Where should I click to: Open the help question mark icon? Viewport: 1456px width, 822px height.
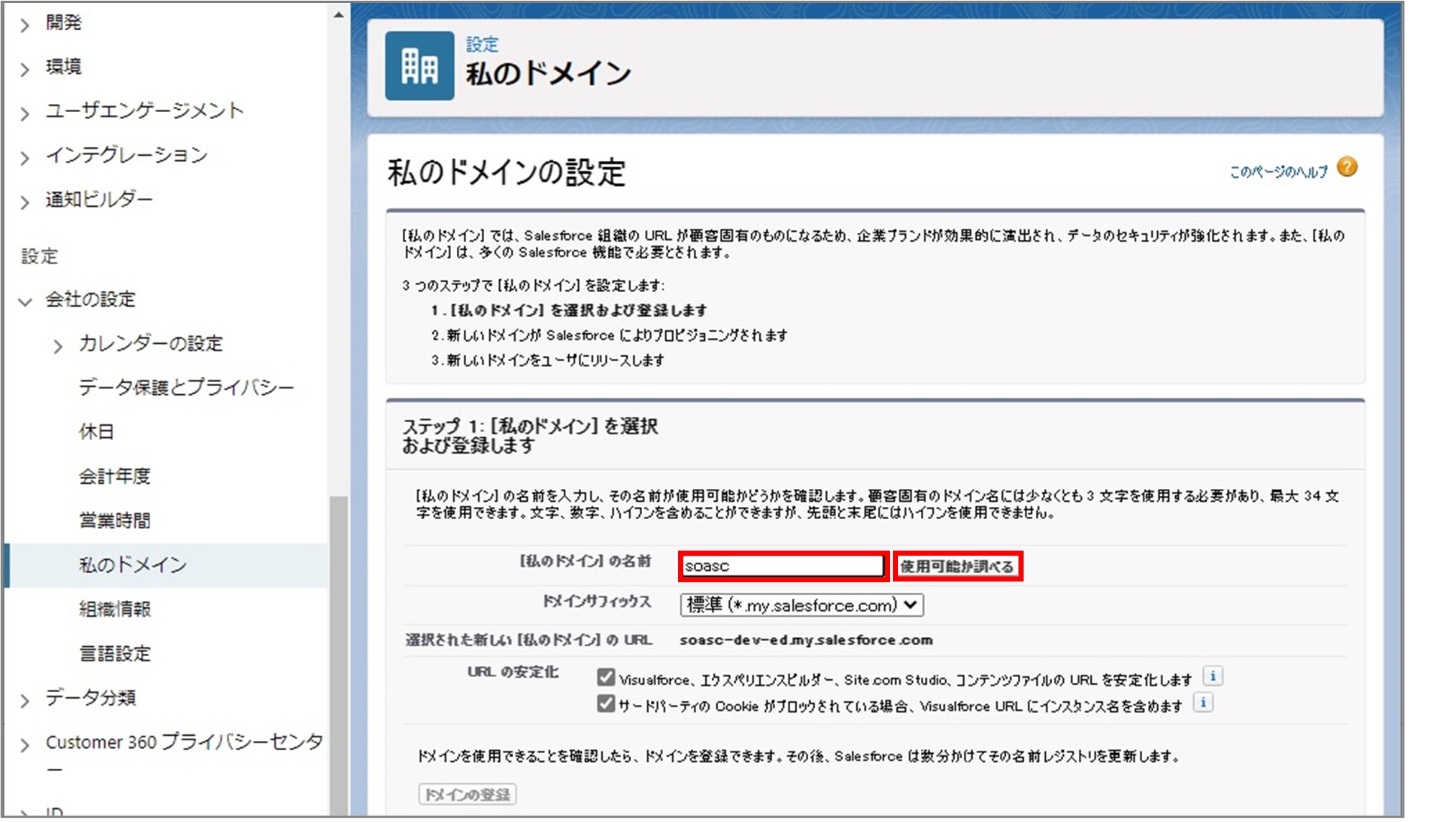pyautogui.click(x=1347, y=168)
